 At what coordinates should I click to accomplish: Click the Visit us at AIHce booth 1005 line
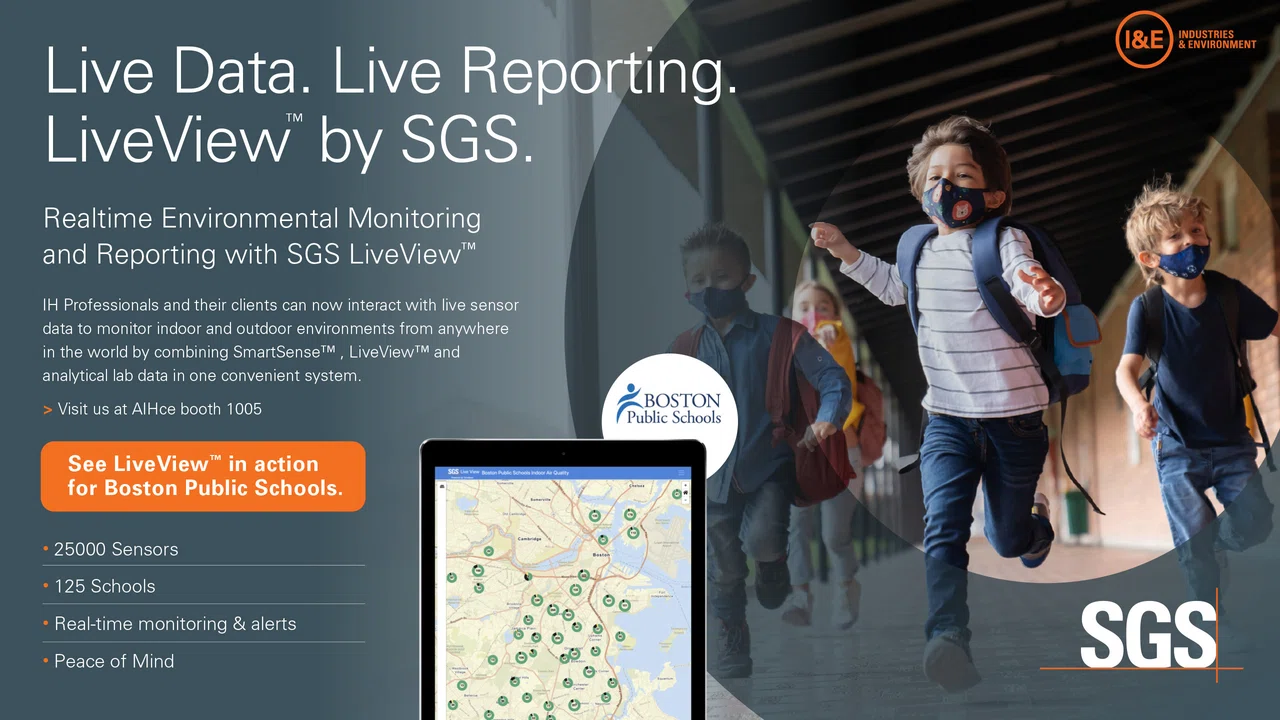click(x=152, y=409)
